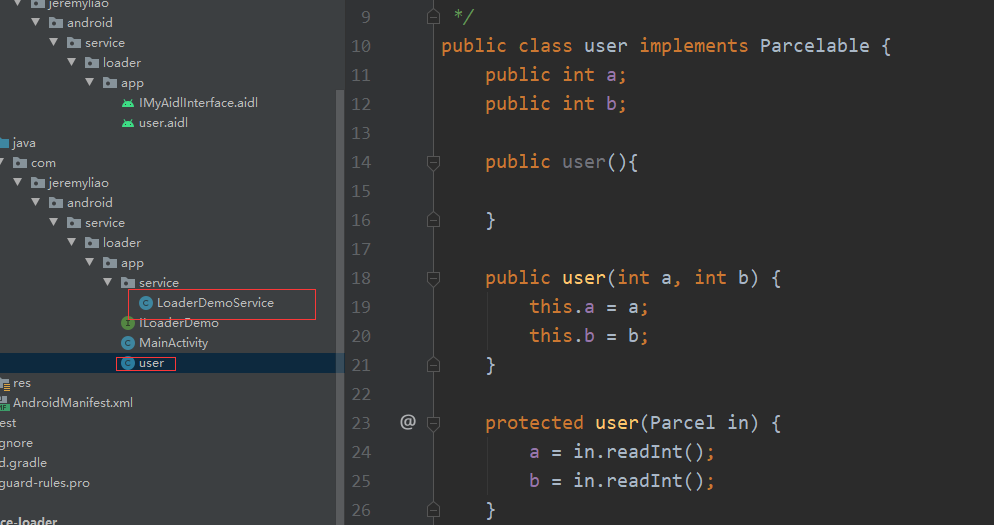Select the com package row
Image resolution: width=994 pixels, height=525 pixels.
click(168, 163)
